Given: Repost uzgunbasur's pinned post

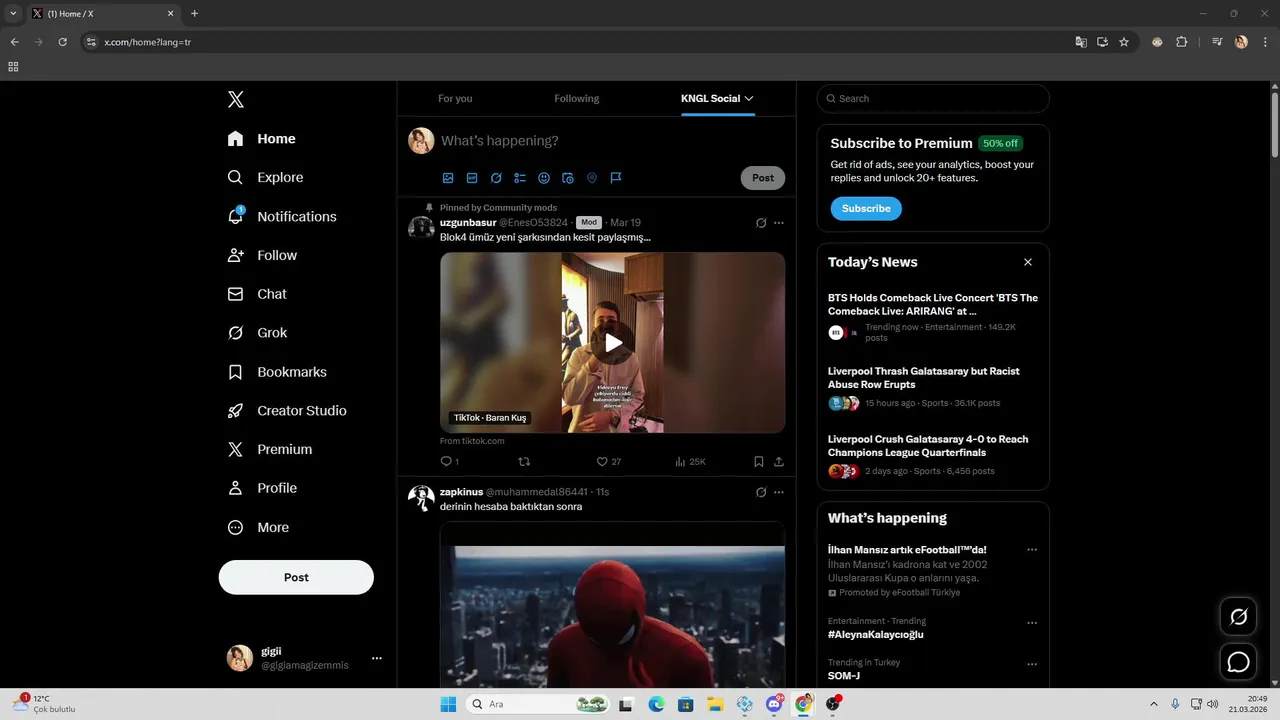Looking at the screenshot, I should [524, 462].
